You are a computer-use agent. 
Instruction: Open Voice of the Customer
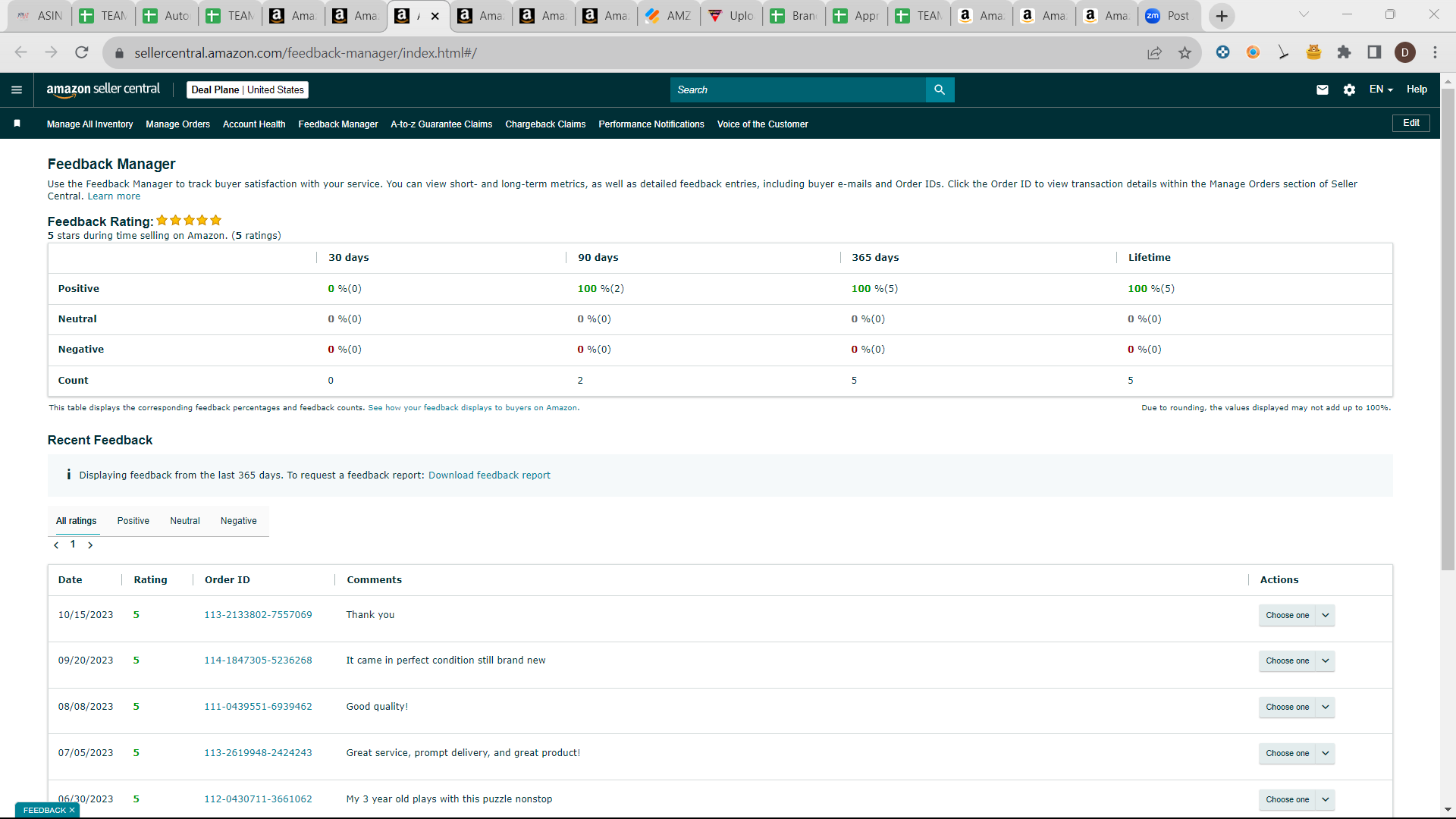click(762, 124)
